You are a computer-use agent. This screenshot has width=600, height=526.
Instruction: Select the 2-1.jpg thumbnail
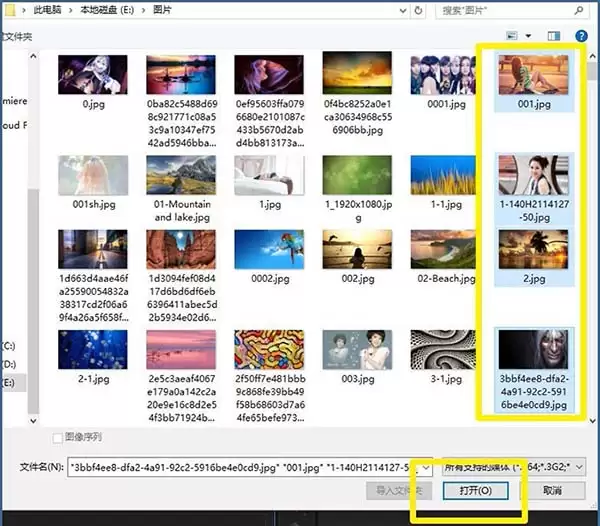93,350
